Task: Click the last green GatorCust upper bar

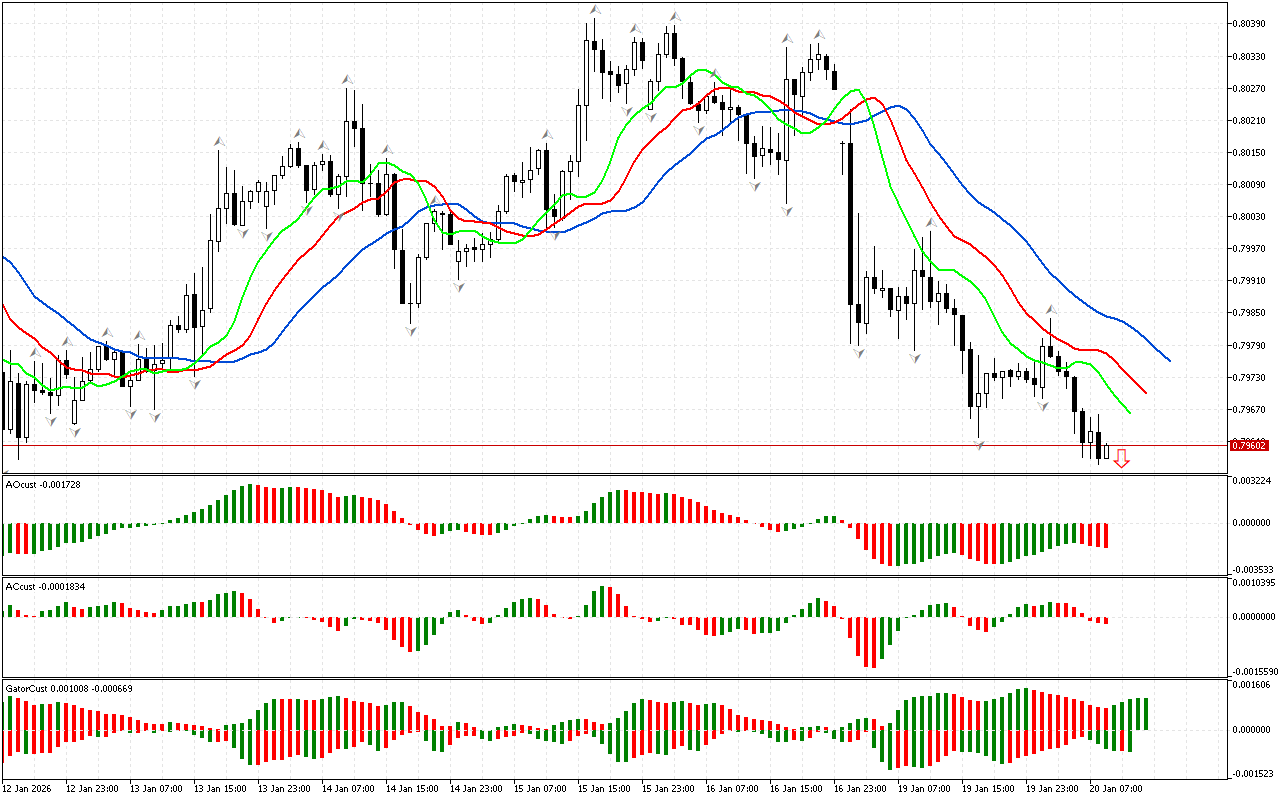Action: pyautogui.click(x=1146, y=714)
